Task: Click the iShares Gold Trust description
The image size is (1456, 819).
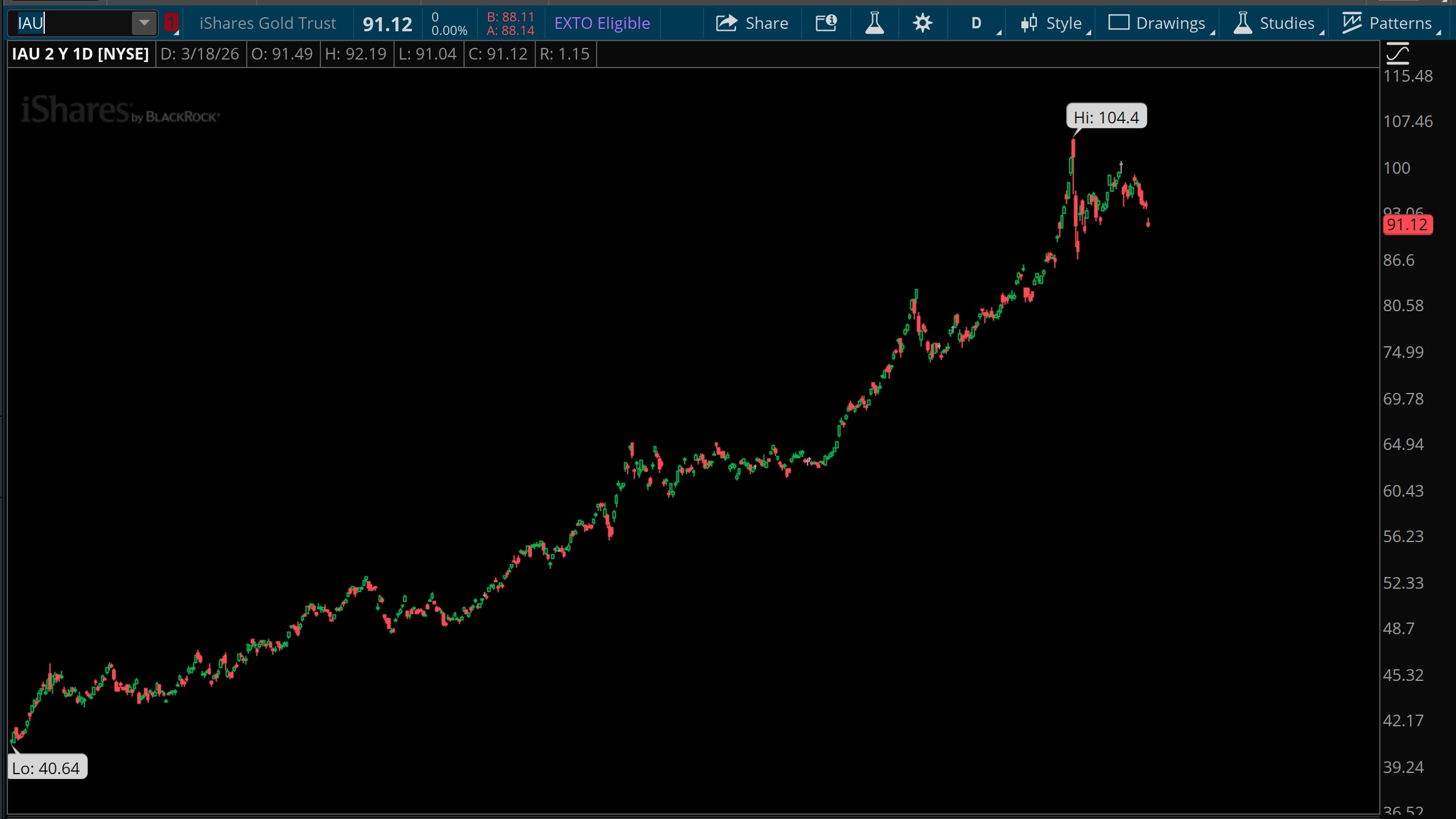Action: click(x=268, y=23)
